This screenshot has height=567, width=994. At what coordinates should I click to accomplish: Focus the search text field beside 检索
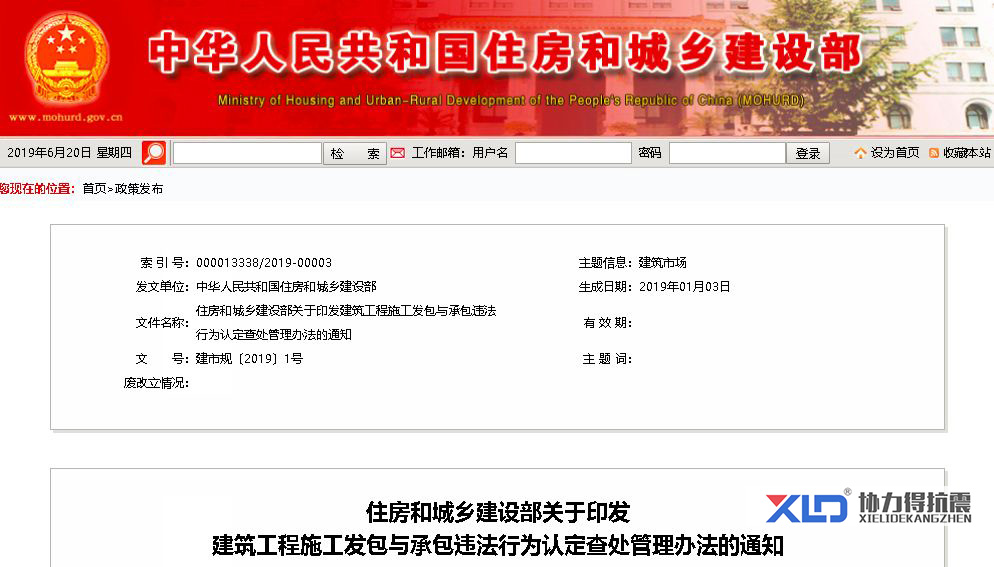[247, 153]
